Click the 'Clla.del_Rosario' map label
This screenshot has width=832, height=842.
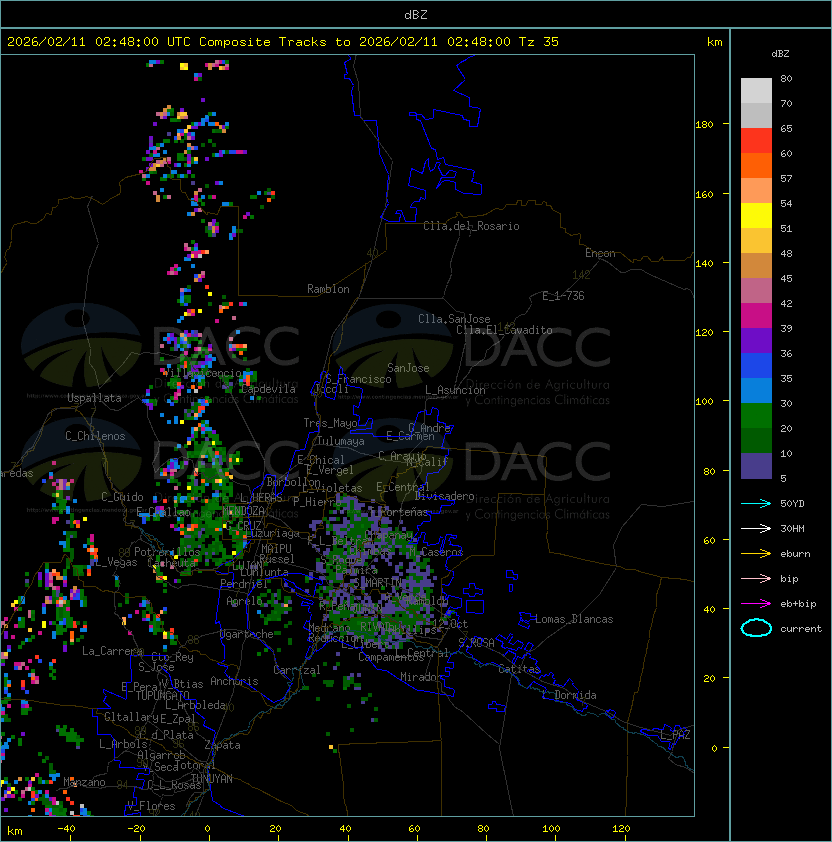[471, 226]
